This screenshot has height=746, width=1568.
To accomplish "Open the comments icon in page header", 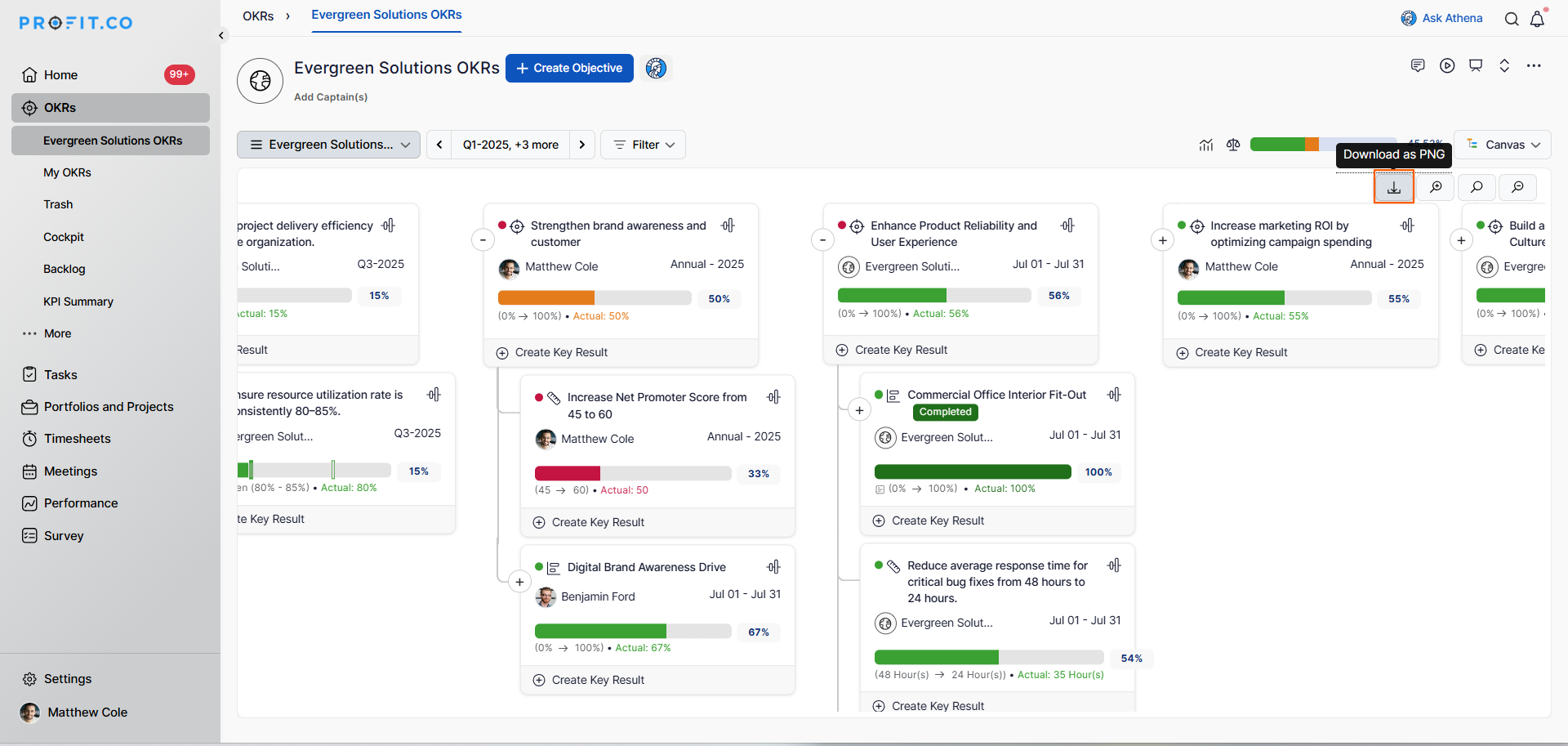I will coord(1418,65).
